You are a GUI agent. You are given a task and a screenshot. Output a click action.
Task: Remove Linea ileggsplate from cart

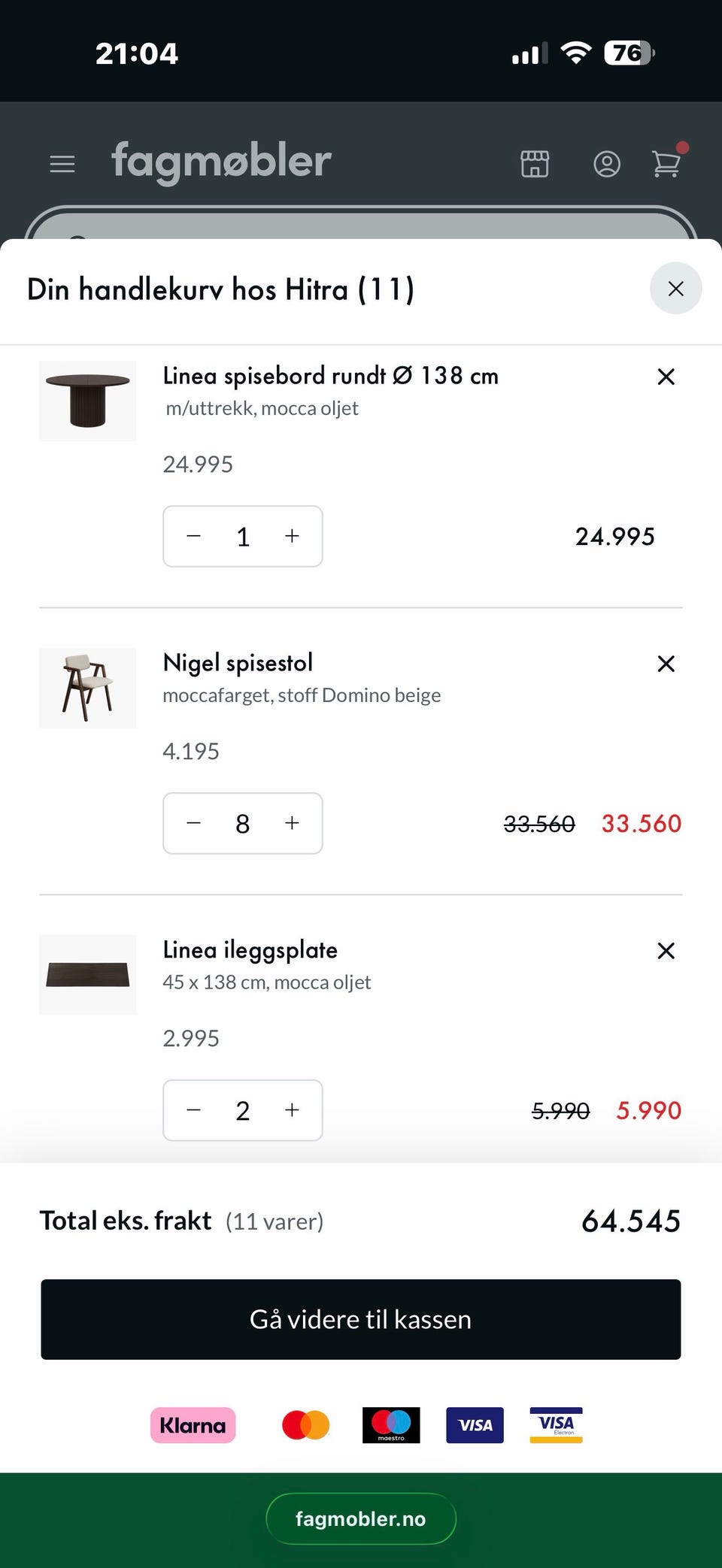coord(666,951)
